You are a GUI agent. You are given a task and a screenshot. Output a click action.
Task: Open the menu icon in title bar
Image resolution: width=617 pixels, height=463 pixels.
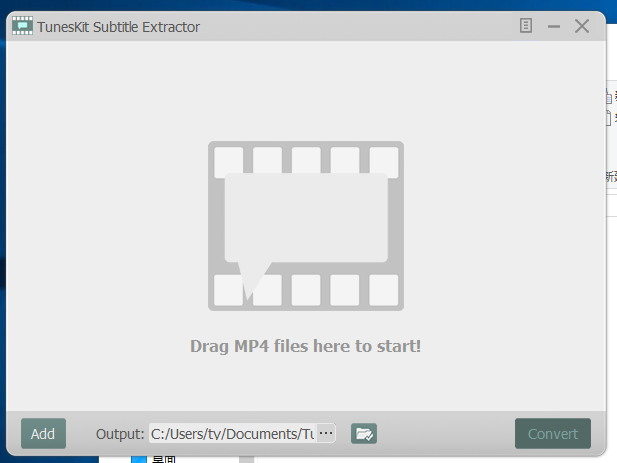pyautogui.click(x=526, y=26)
